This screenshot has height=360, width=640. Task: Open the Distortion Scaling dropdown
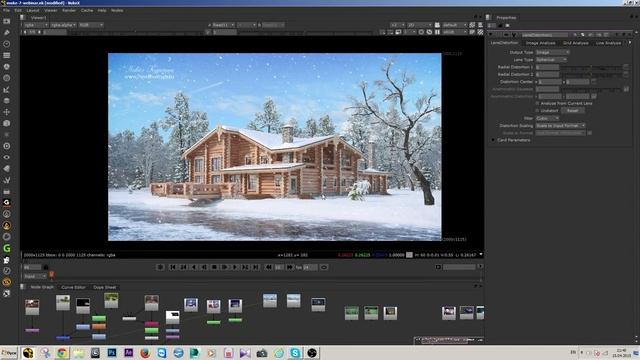[560, 126]
